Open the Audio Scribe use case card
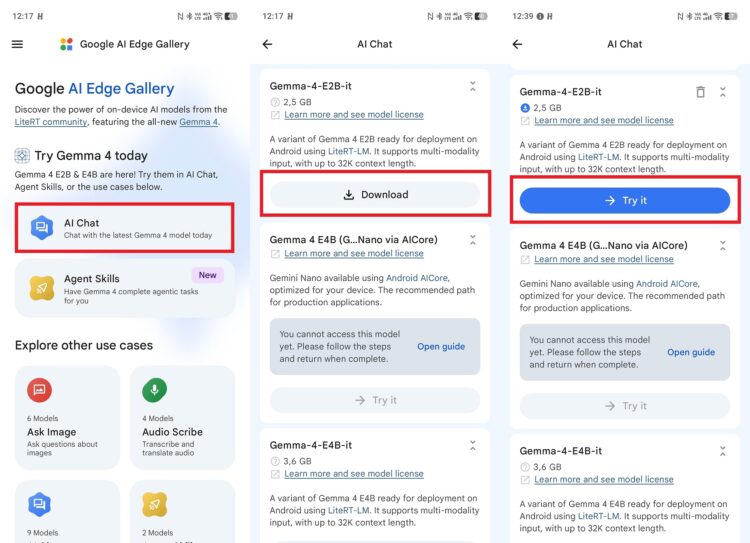The height and width of the screenshot is (543, 750). (182, 417)
